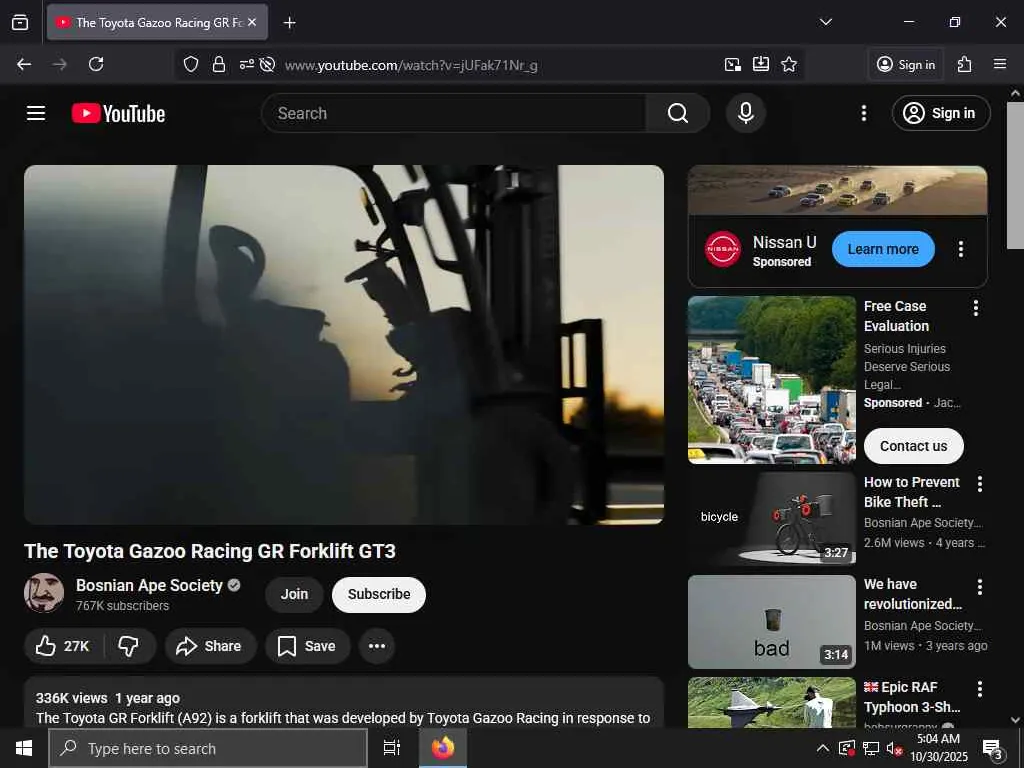The image size is (1024, 768).
Task: Open the 'bad' trash can video thumbnail
Action: 771,621
